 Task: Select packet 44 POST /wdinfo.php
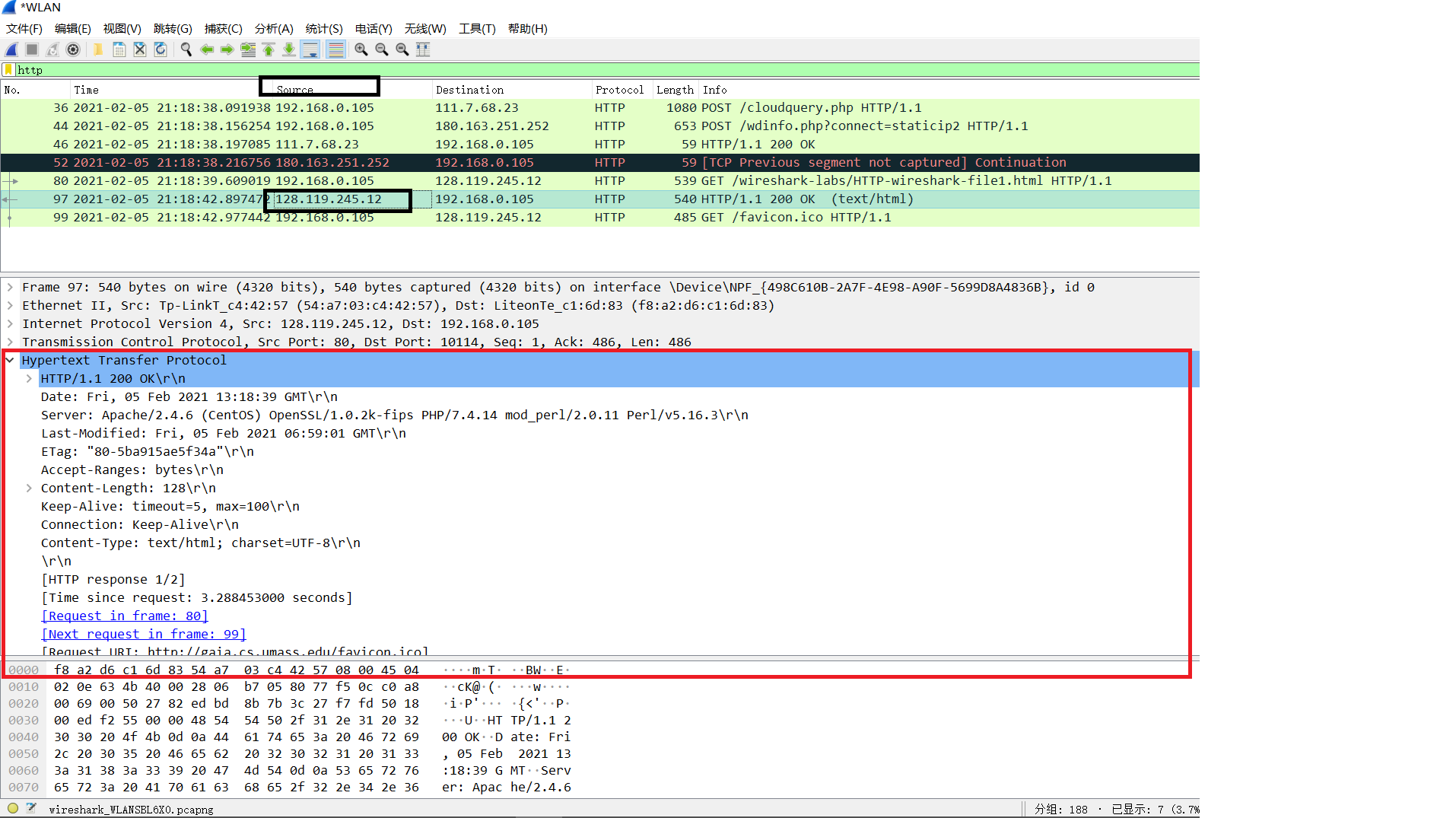point(599,126)
